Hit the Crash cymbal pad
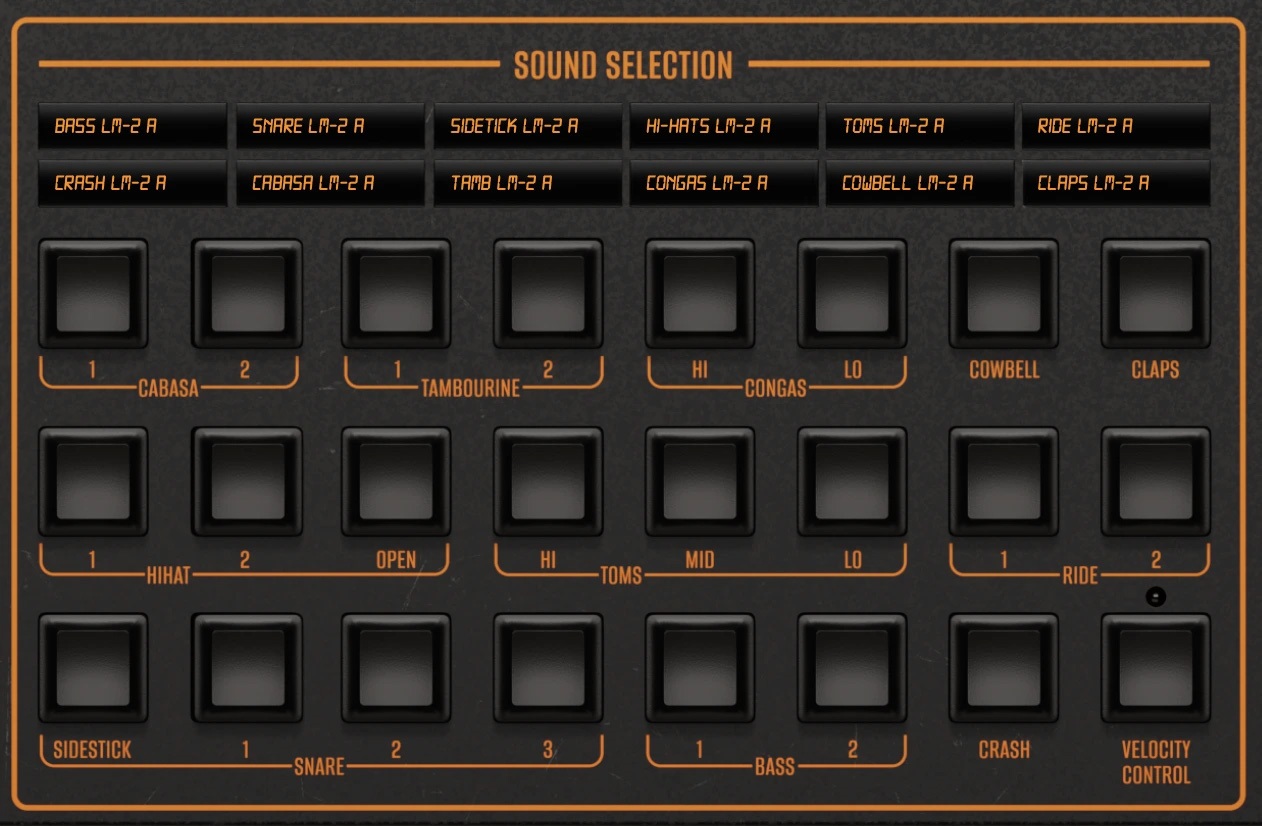The height and width of the screenshot is (826, 1262). [x=1003, y=667]
